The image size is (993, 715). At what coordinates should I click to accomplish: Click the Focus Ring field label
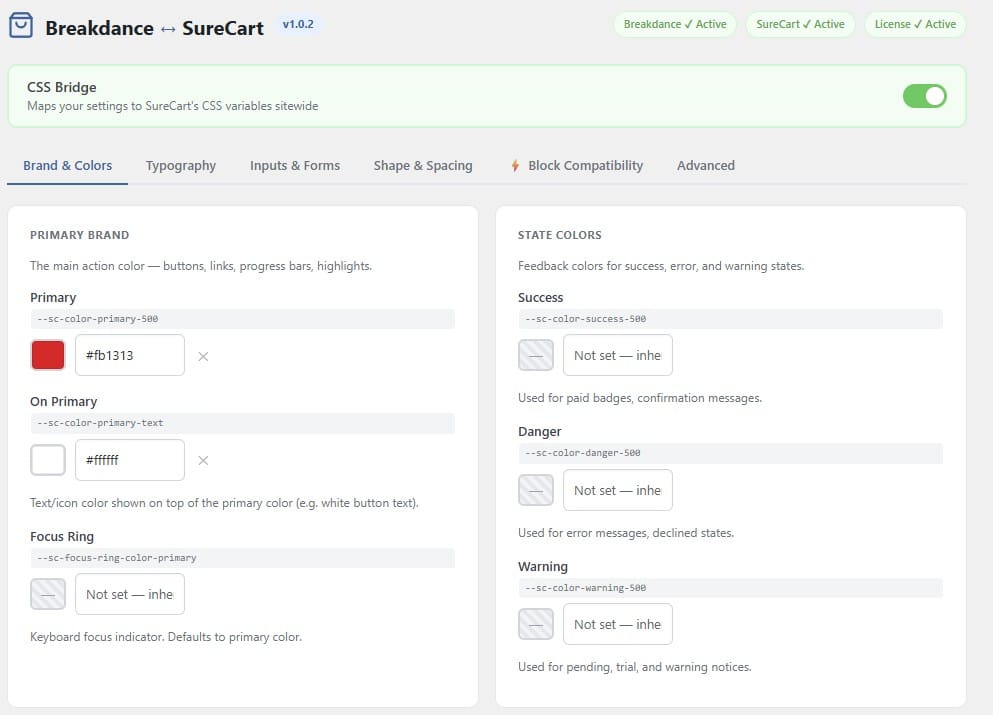pos(62,536)
